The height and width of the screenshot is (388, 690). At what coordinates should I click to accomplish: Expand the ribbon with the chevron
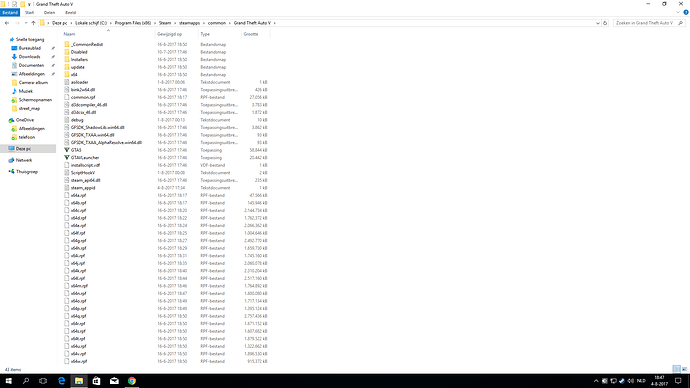point(678,12)
